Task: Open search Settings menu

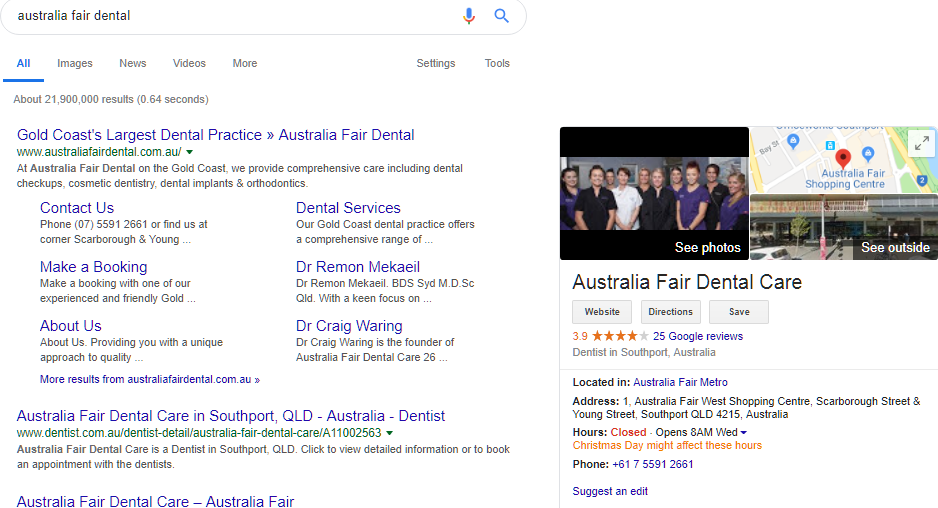Action: pos(436,63)
